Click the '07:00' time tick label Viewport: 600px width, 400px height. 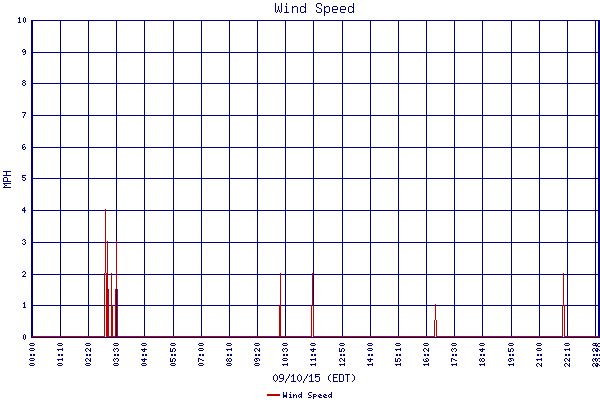201,354
